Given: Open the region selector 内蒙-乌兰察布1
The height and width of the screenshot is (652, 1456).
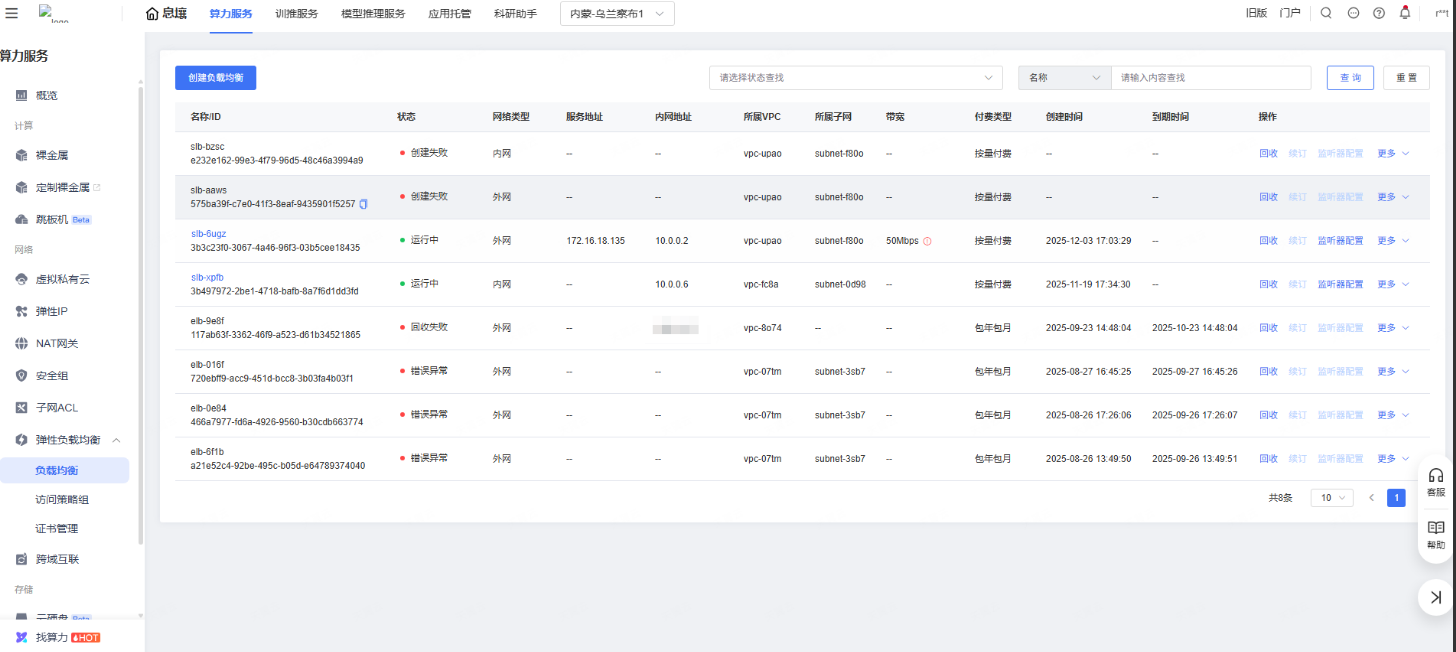Looking at the screenshot, I should pyautogui.click(x=616, y=13).
